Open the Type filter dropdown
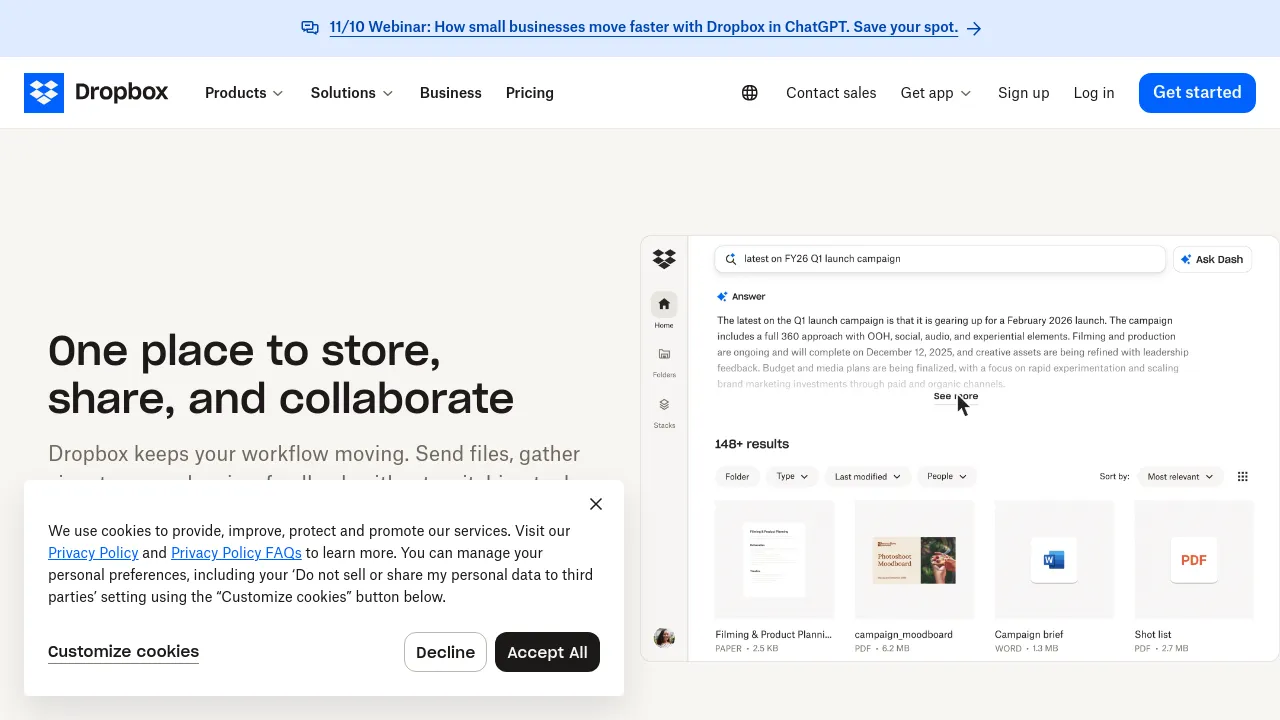1280x720 pixels. (793, 477)
